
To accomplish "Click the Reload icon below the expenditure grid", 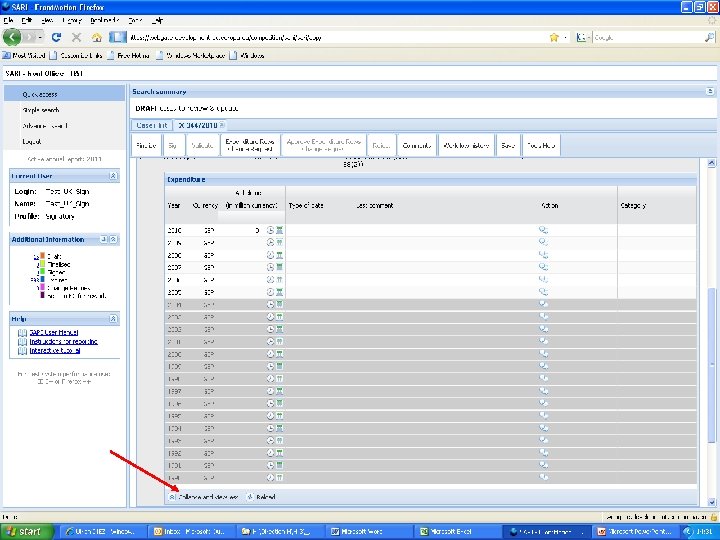I will tap(251, 496).
